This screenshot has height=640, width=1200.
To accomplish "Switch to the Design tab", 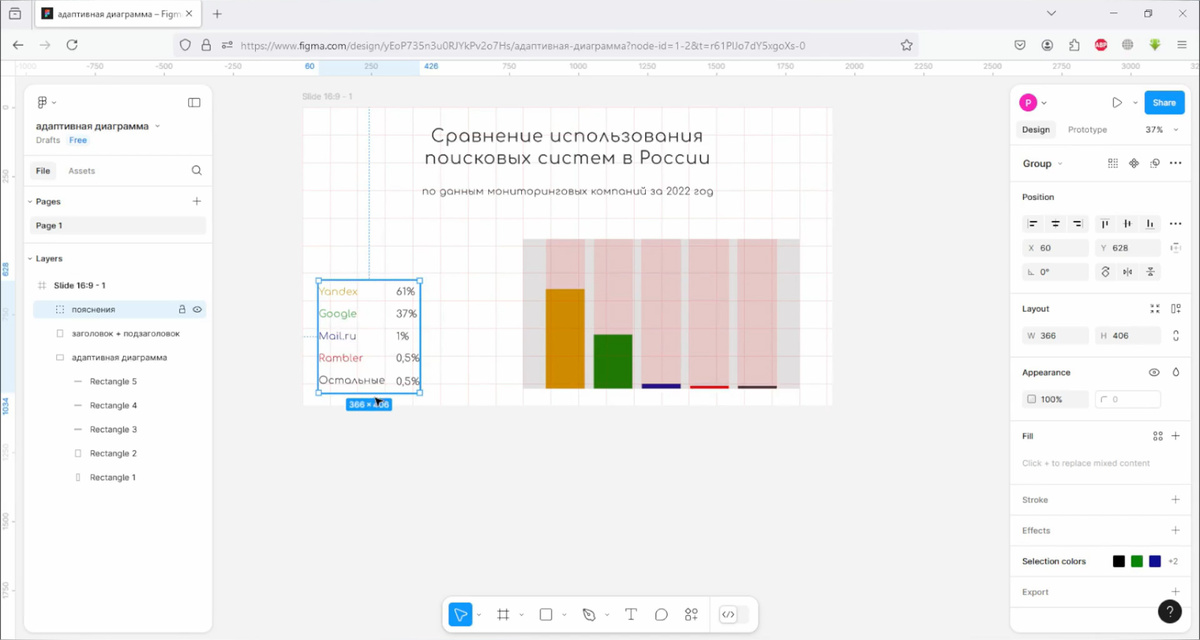I will (x=1036, y=130).
